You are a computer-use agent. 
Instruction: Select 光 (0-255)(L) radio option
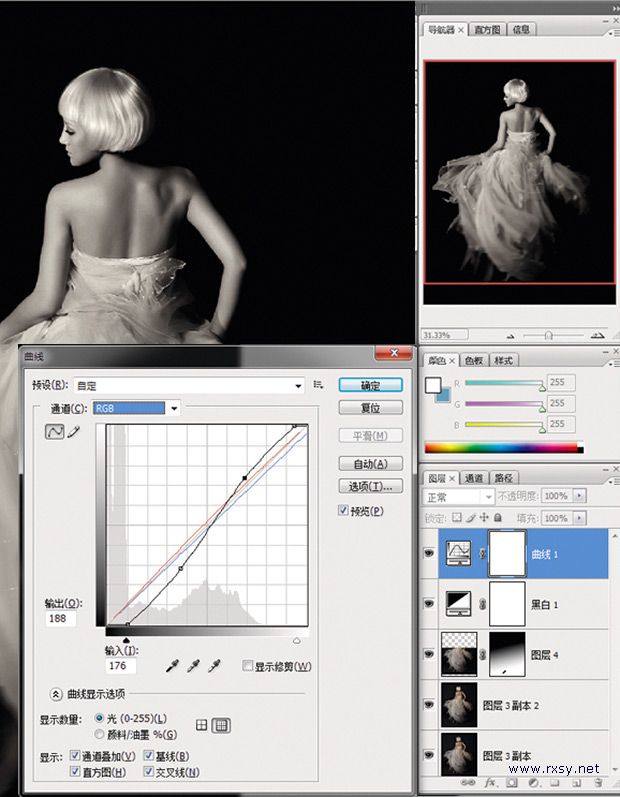[99, 718]
